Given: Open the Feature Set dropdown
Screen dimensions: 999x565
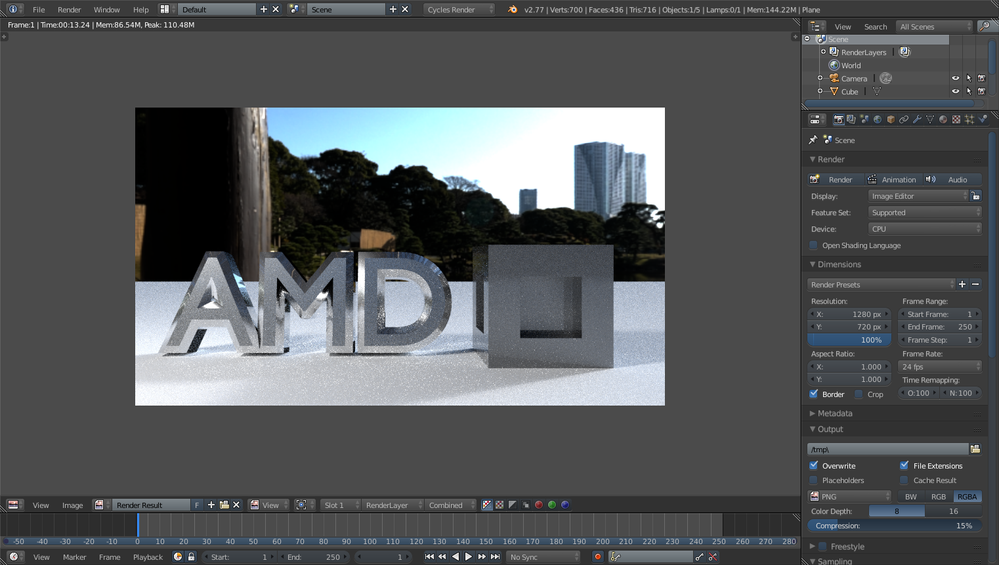Looking at the screenshot, I should (924, 213).
